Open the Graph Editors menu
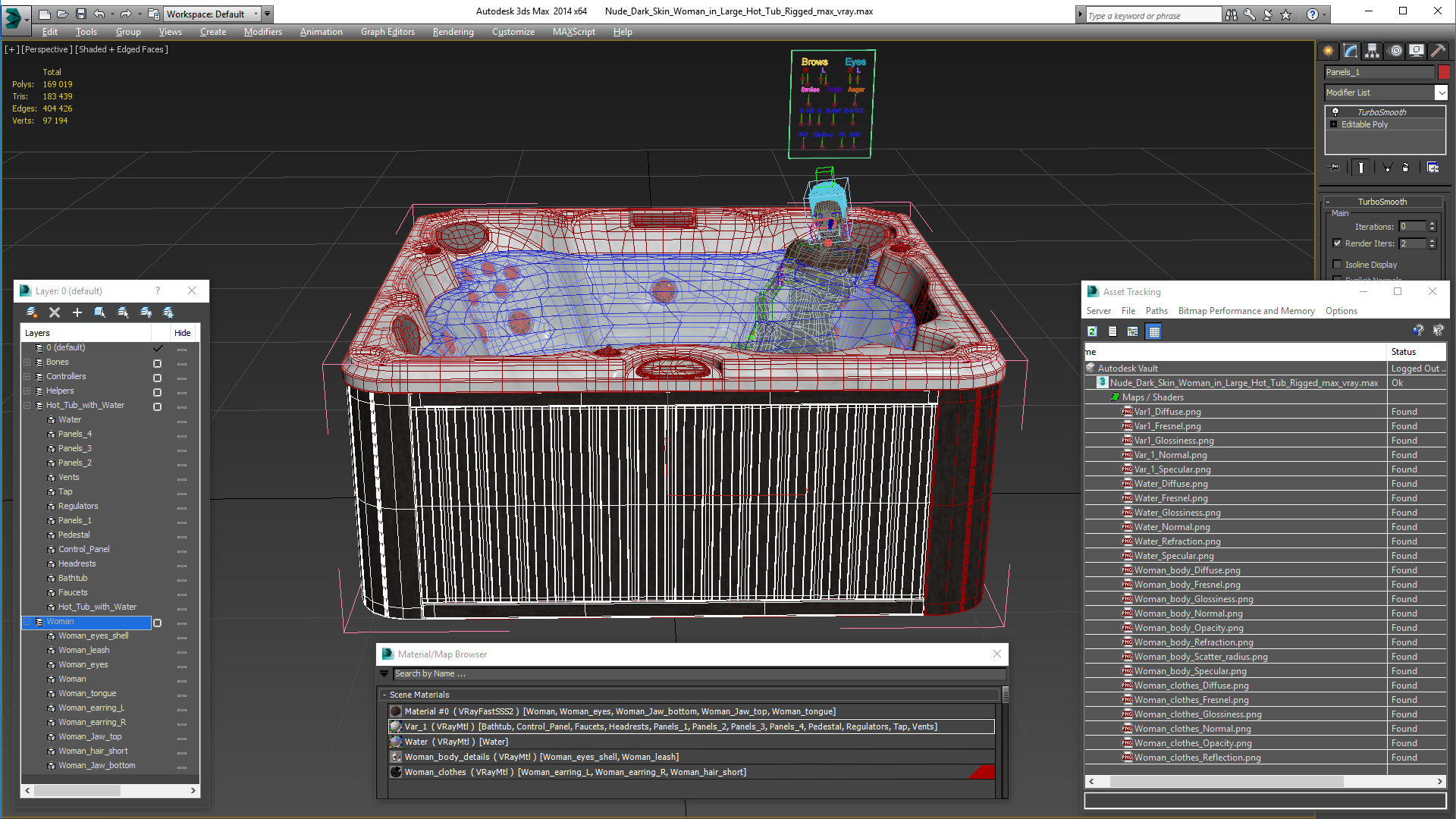This screenshot has width=1456, height=819. [x=388, y=32]
